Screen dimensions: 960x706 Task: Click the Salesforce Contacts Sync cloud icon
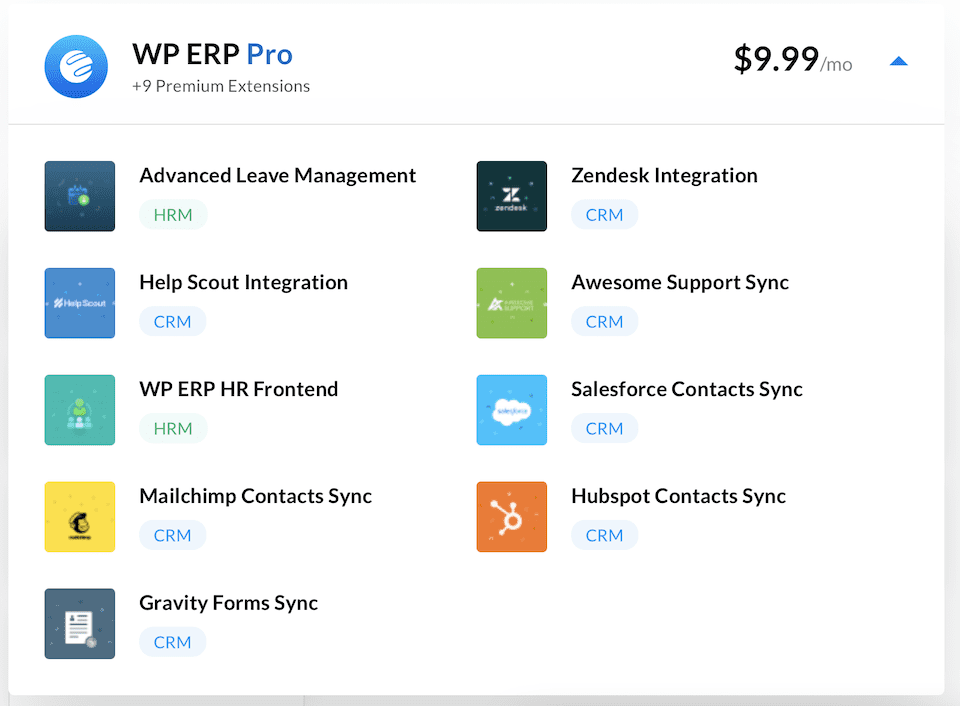[x=511, y=410]
